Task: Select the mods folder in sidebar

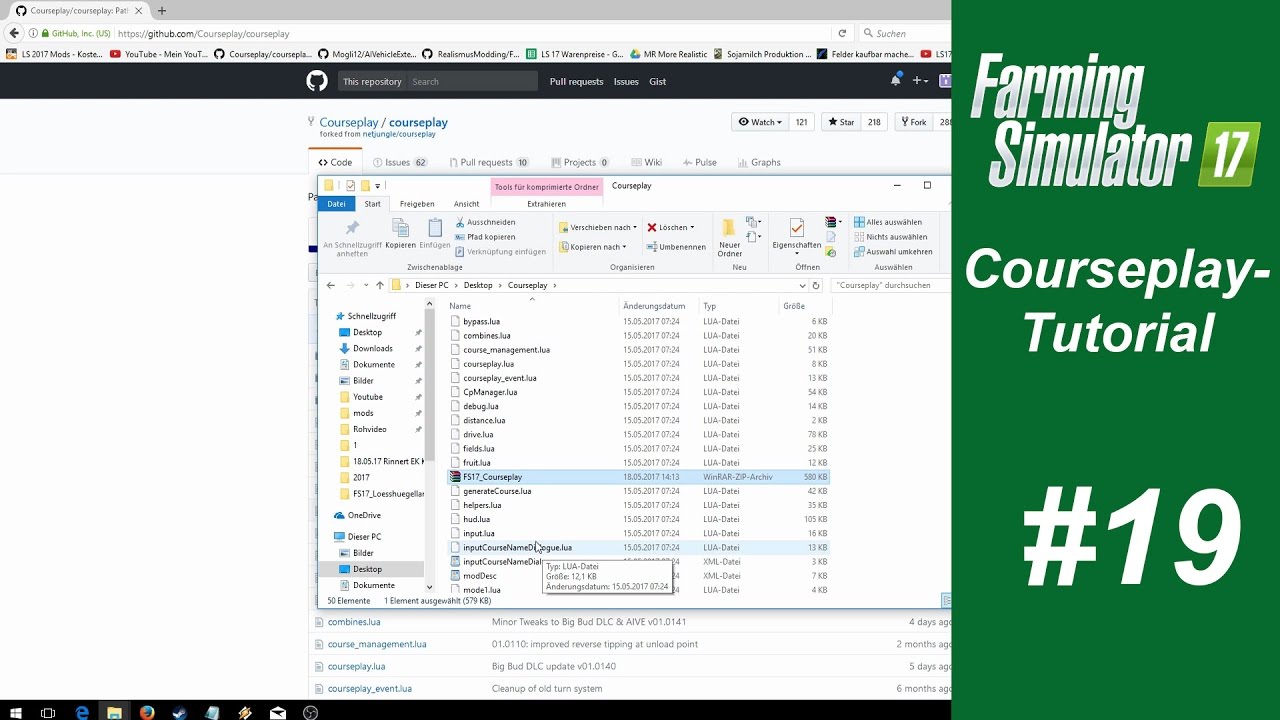Action: (x=363, y=413)
